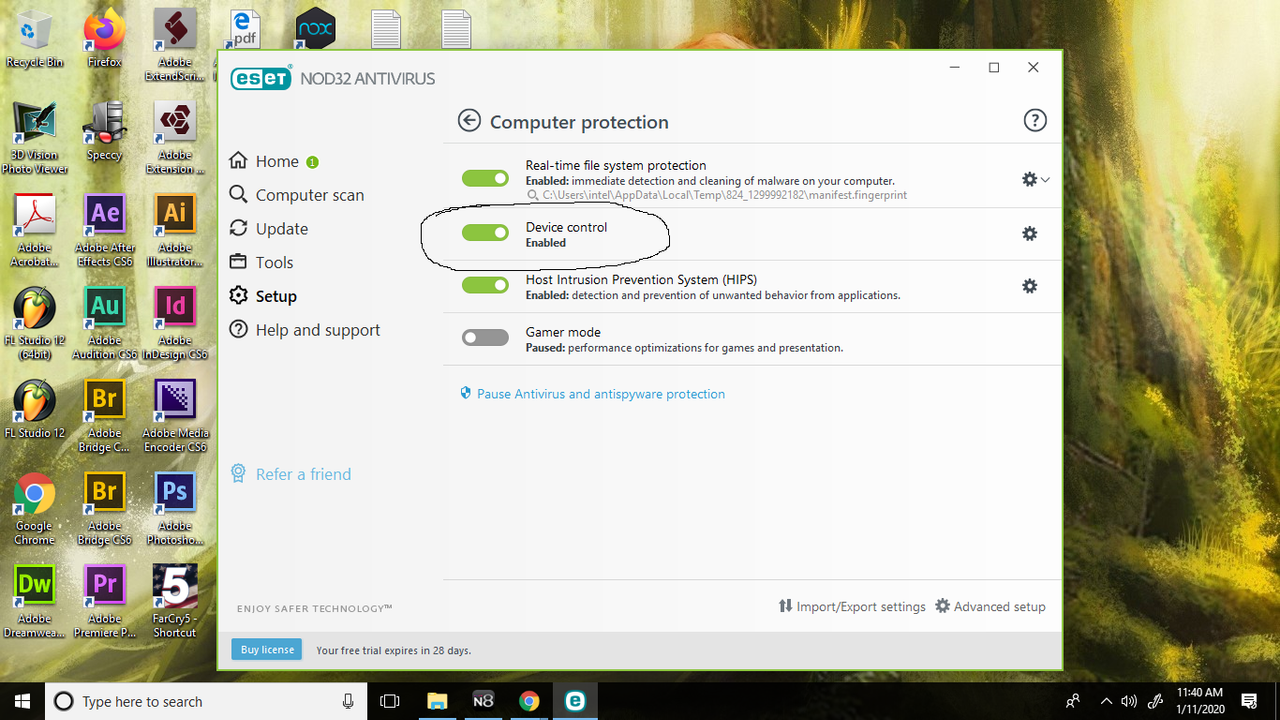Select the Adobe Acrobat desktop icon
The image size is (1280, 720).
pos(34,231)
